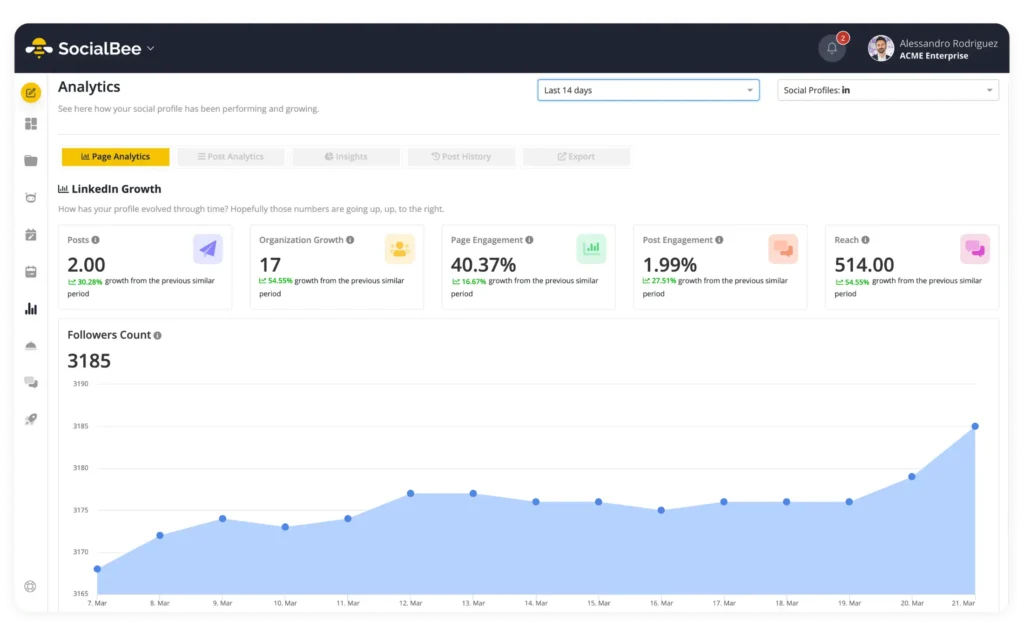Open the help lifebuoy sidebar icon

click(30, 586)
